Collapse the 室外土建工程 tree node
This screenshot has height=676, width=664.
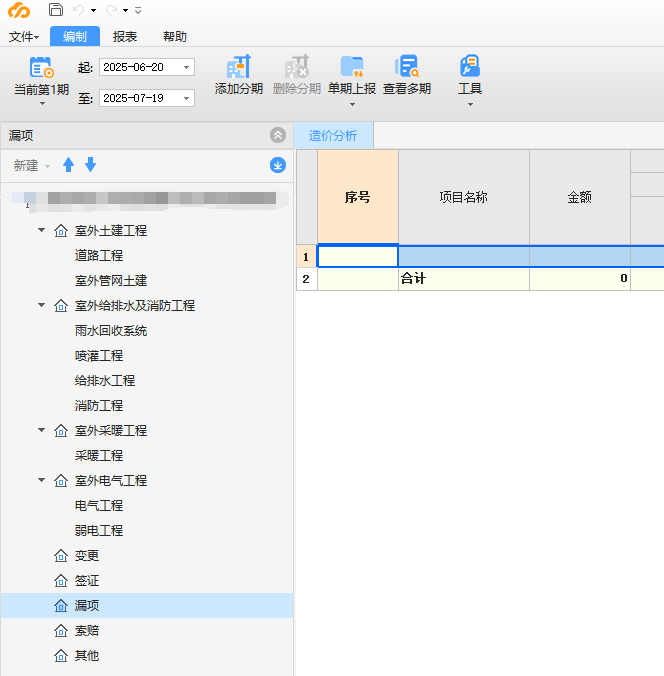tap(41, 230)
